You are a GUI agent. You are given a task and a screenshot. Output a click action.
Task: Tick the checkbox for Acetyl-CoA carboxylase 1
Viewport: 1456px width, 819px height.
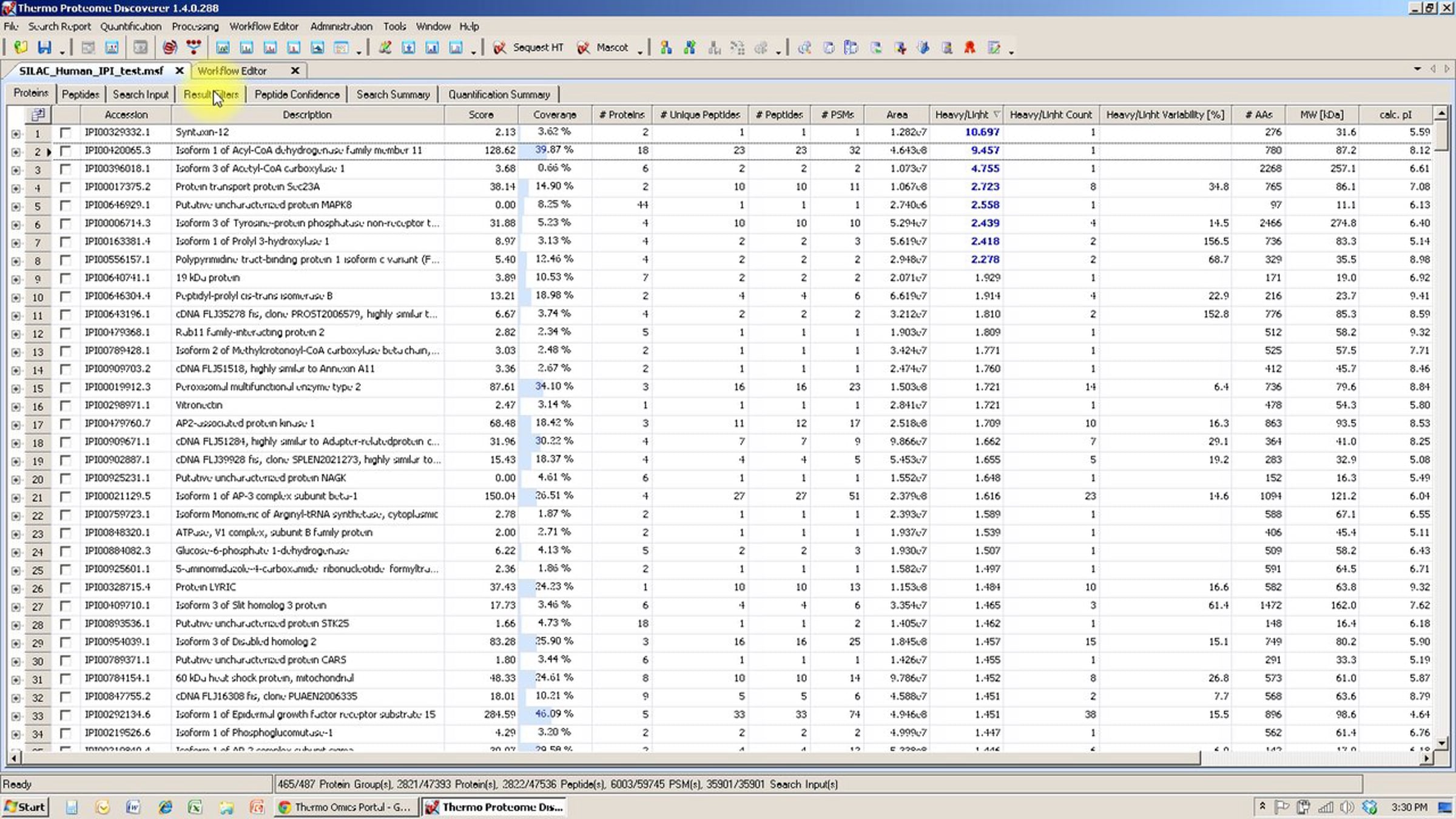pos(65,169)
